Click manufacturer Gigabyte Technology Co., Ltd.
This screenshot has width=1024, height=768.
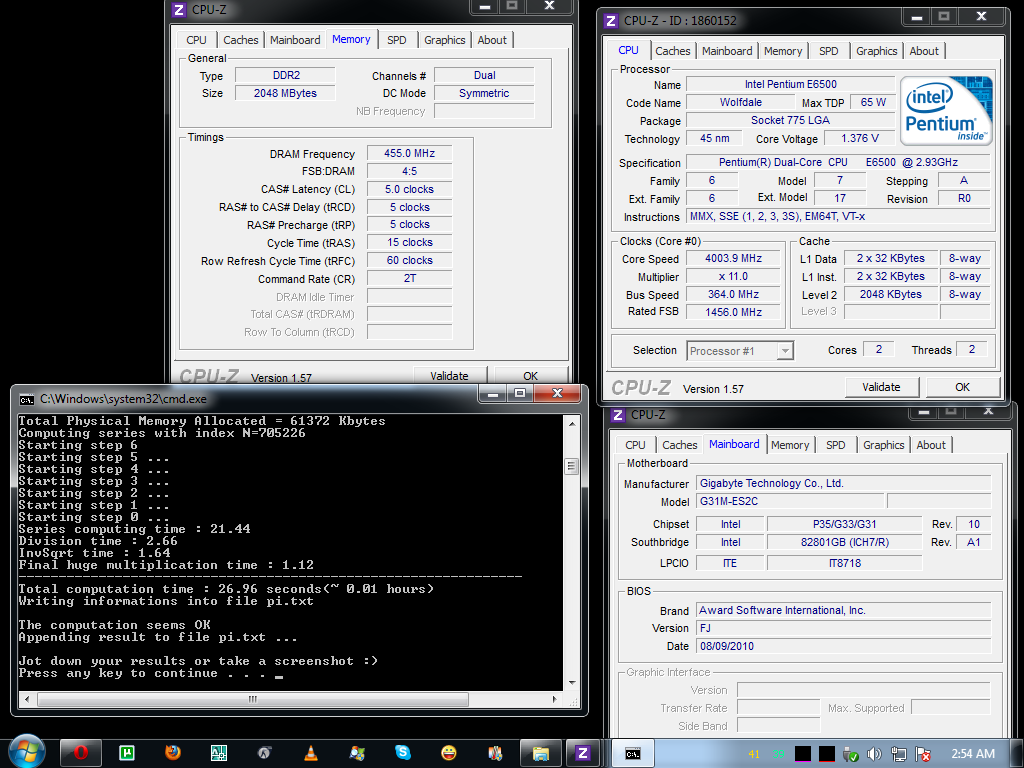pyautogui.click(x=844, y=483)
